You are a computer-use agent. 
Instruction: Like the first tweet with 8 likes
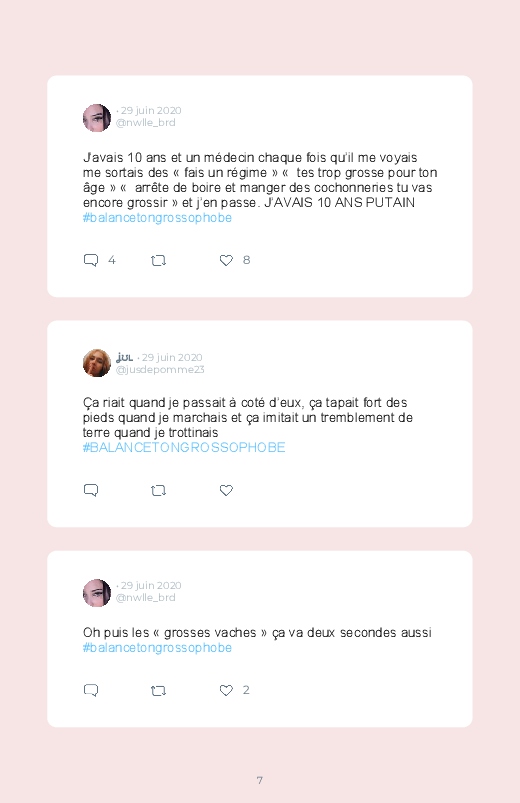tap(226, 260)
